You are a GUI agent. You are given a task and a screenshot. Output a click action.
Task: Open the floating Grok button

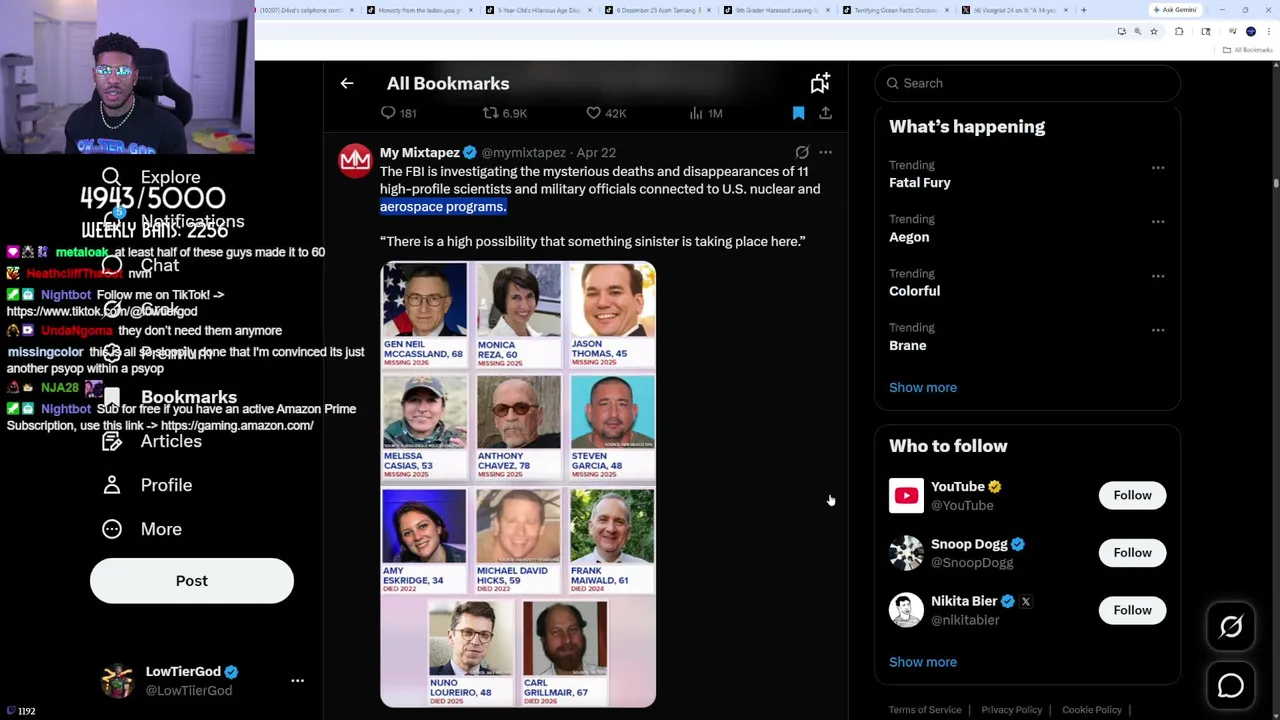coord(1231,627)
